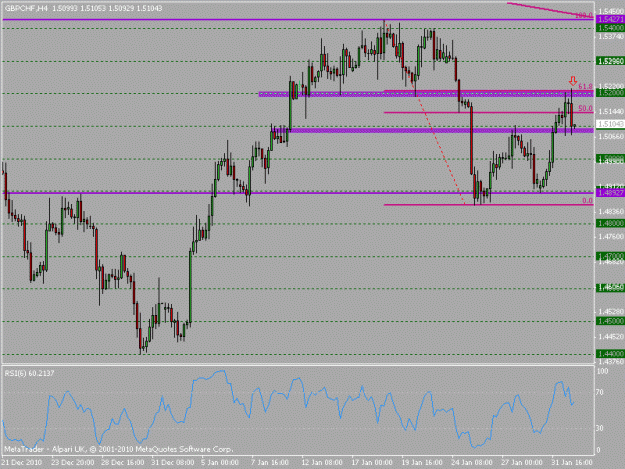Select the purple 1.48927 price label

click(611, 193)
